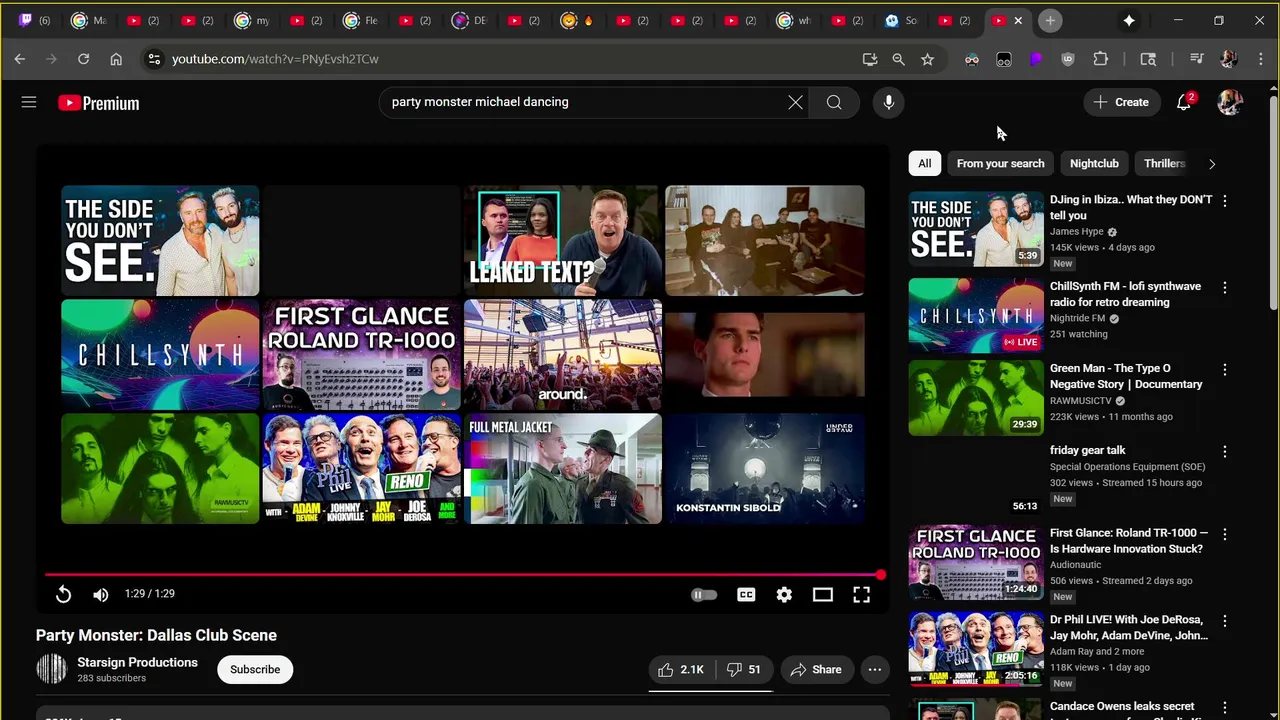The width and height of the screenshot is (1280, 720).
Task: Open the Full Metal Jacket end-screen thumbnail
Action: pyautogui.click(x=563, y=469)
